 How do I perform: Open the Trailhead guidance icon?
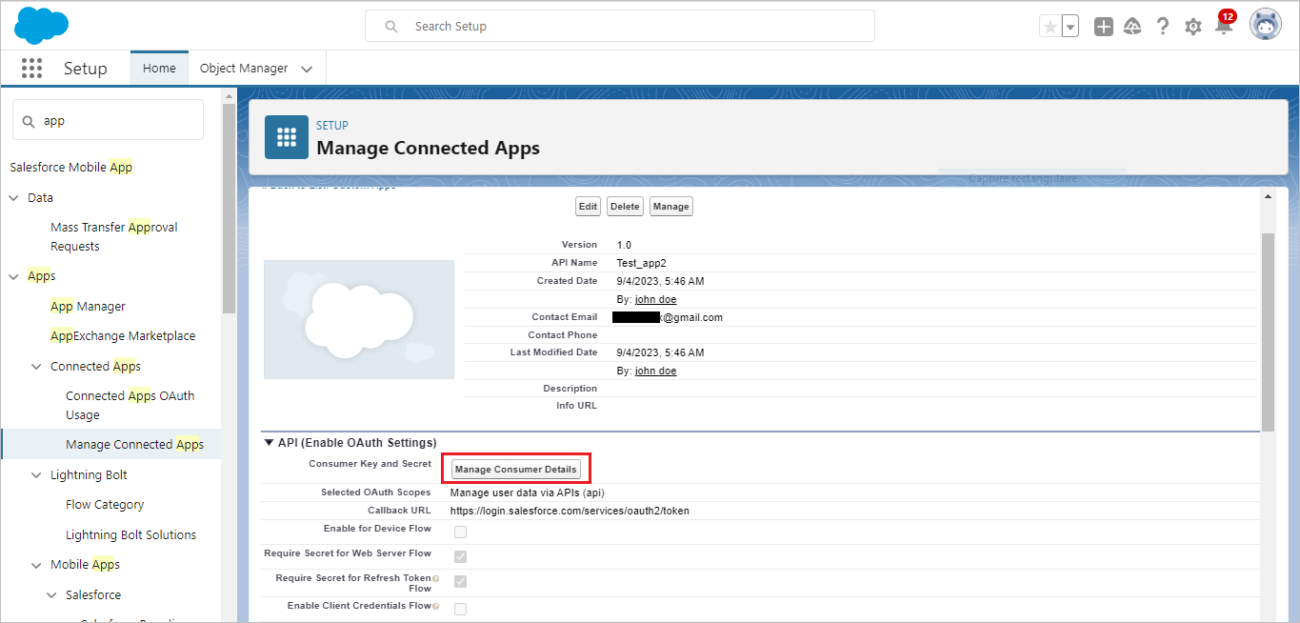[x=1132, y=27]
